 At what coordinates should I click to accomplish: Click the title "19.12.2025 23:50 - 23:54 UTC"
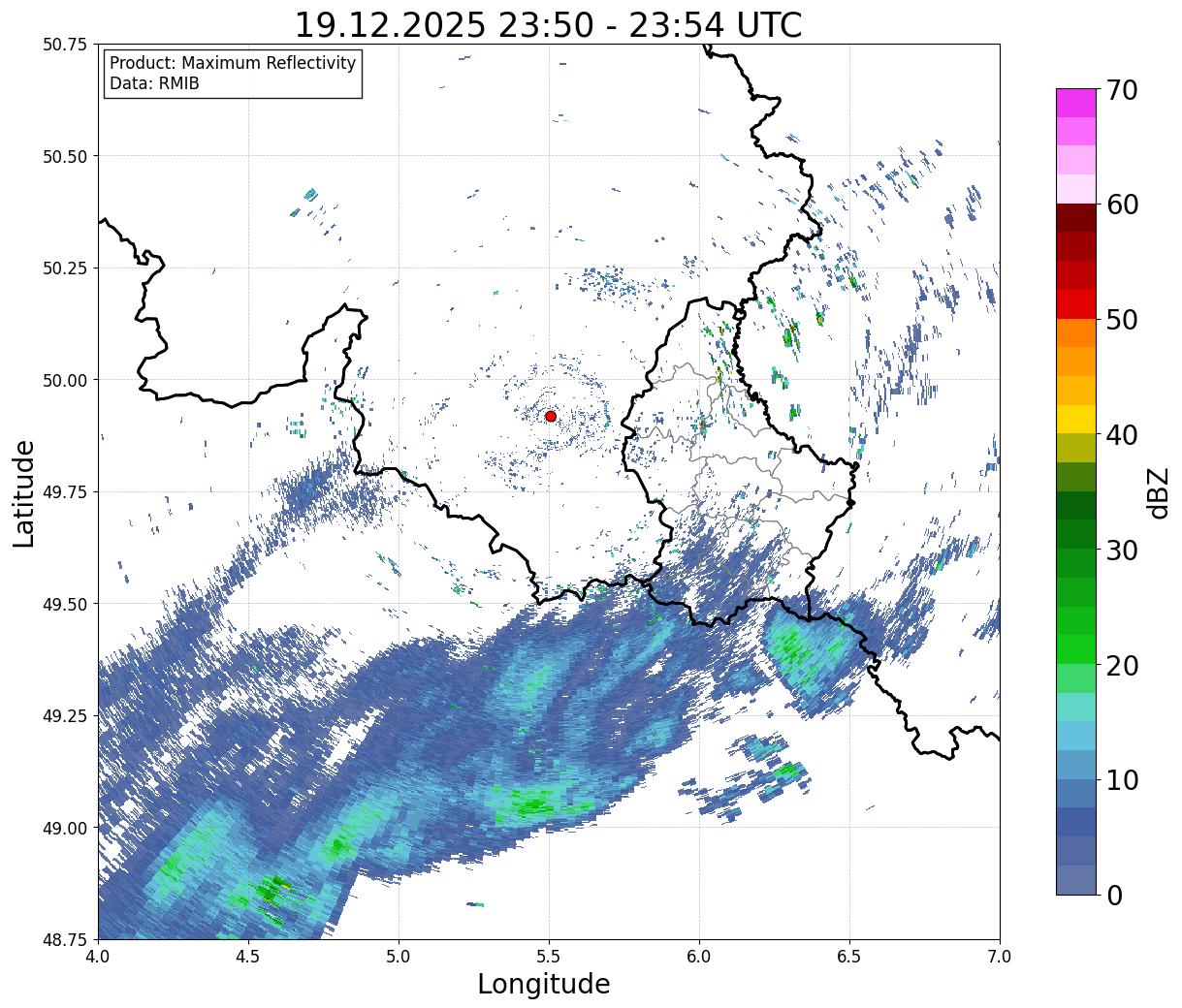pos(548,25)
